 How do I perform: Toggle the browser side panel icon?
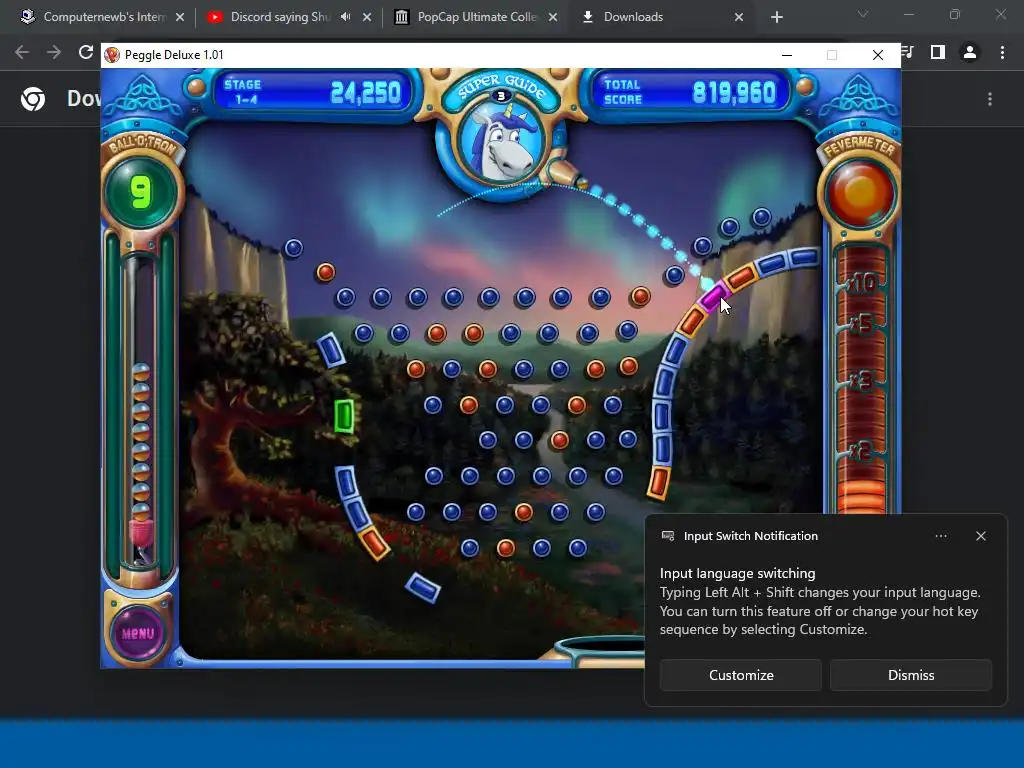(x=938, y=52)
